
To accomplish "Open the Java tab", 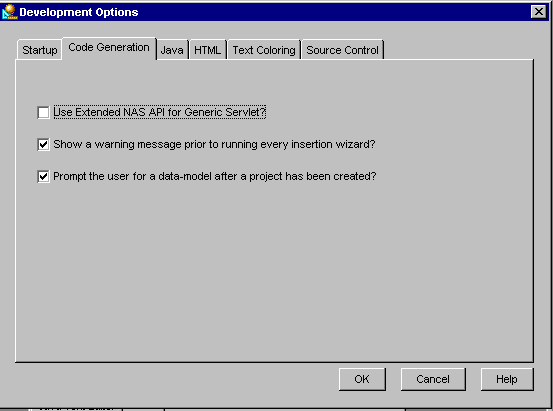I will click(x=172, y=50).
